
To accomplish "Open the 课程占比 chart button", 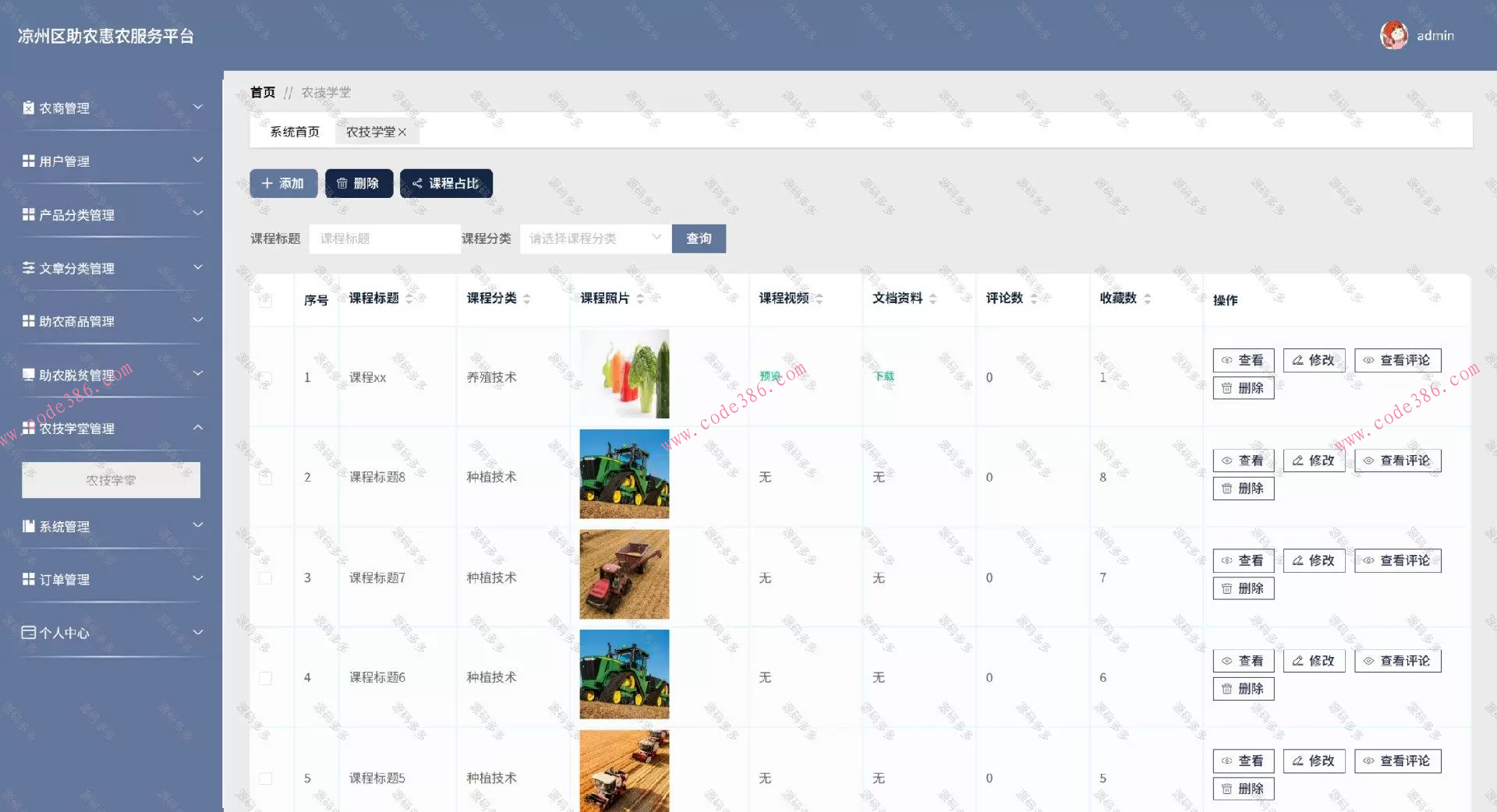I will (x=446, y=183).
